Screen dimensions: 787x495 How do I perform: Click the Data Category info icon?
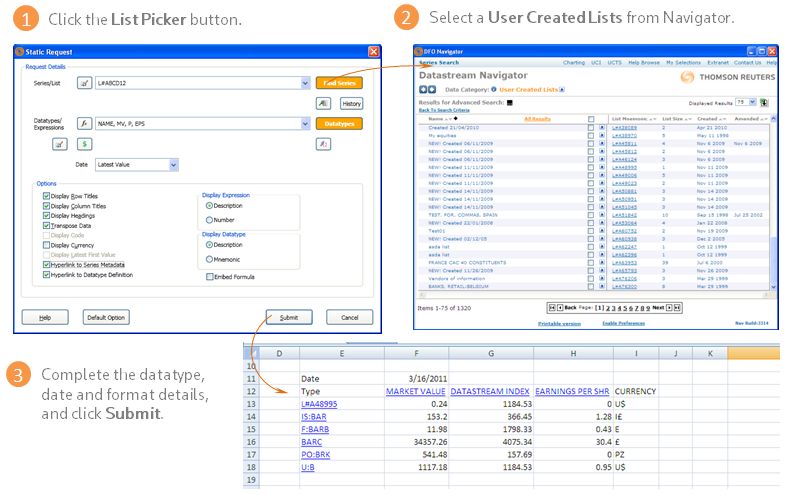point(494,89)
